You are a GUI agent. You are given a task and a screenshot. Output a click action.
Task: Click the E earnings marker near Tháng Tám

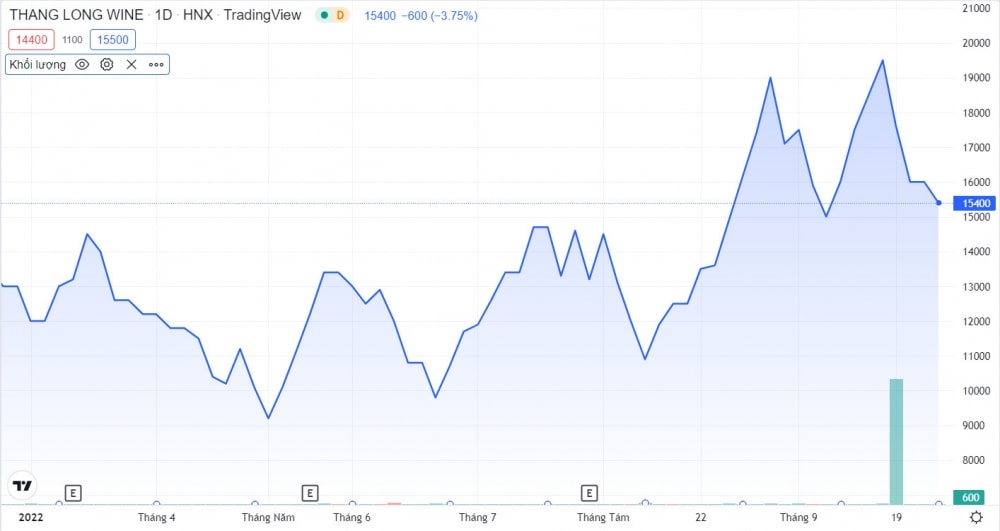[x=589, y=493]
